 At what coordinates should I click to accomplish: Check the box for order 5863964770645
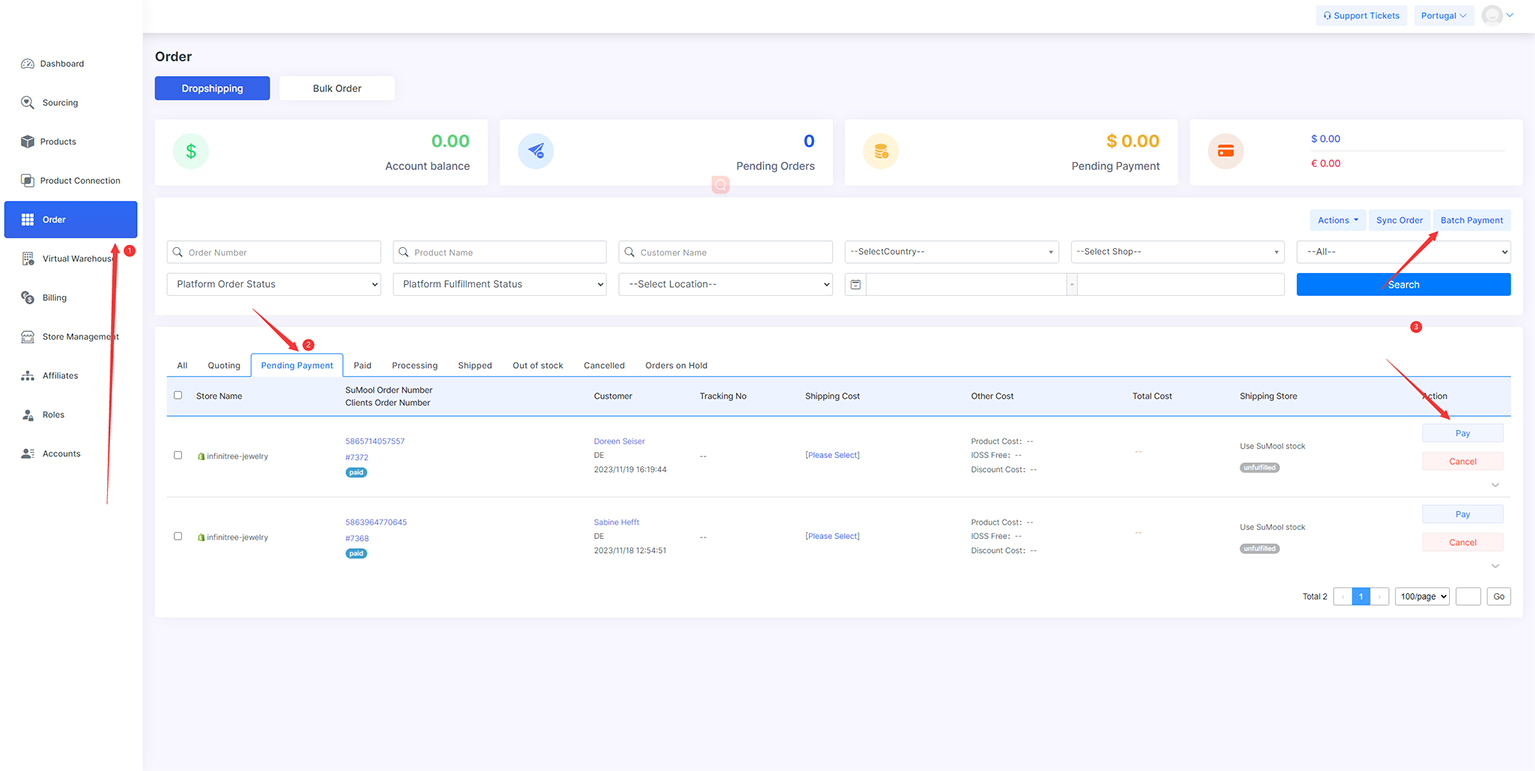[178, 537]
